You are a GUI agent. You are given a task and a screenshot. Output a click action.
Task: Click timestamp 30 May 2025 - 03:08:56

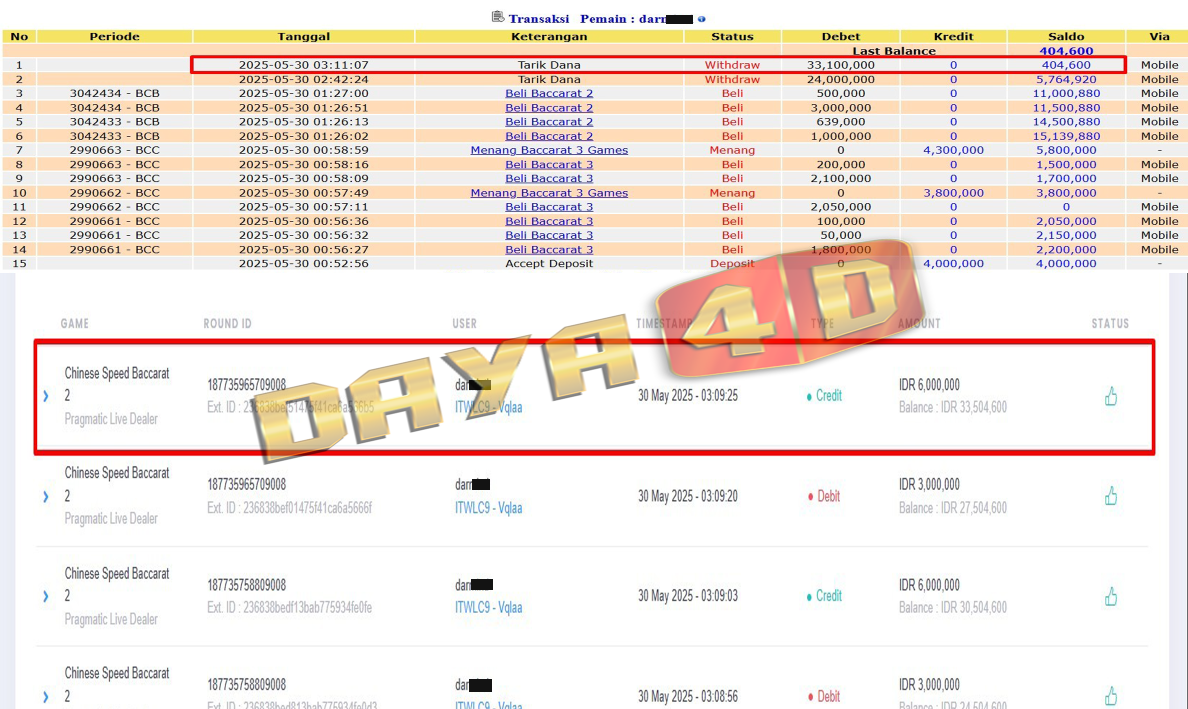(688, 696)
